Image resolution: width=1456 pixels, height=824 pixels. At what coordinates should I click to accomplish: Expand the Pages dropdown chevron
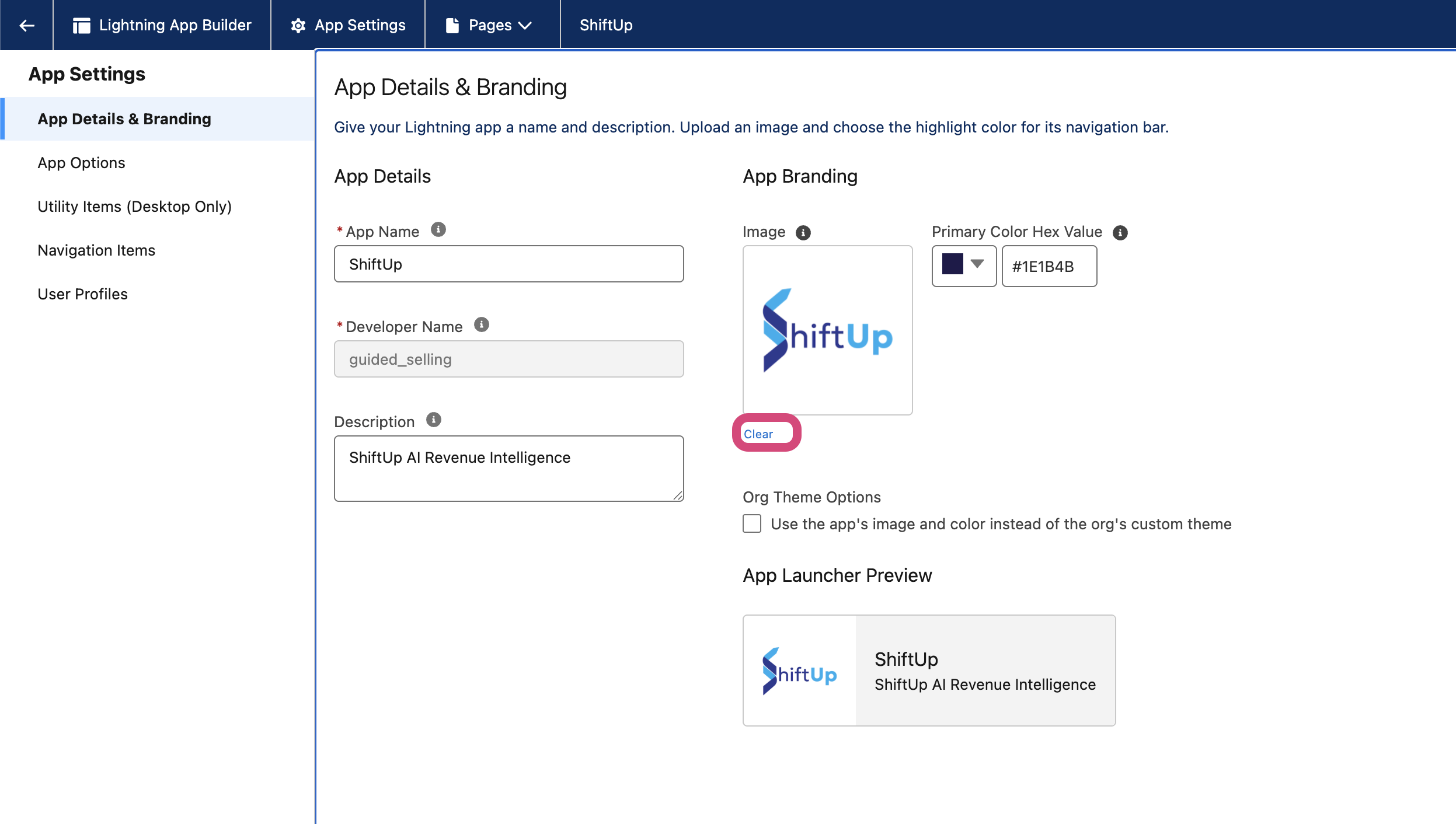click(525, 26)
